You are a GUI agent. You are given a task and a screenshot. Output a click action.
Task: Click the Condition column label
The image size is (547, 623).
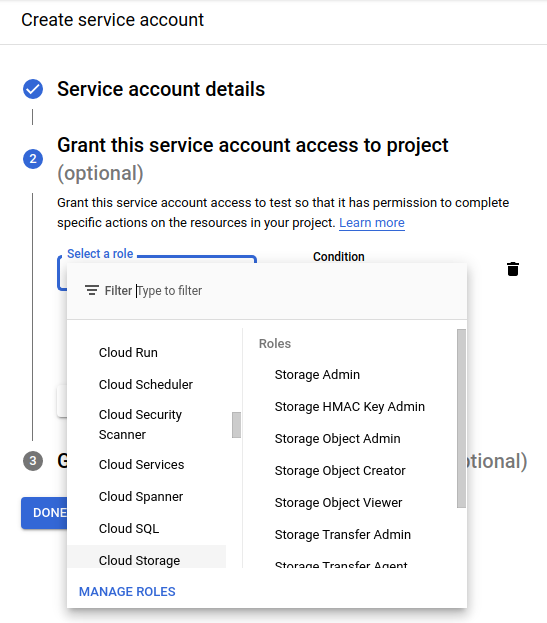(x=338, y=257)
